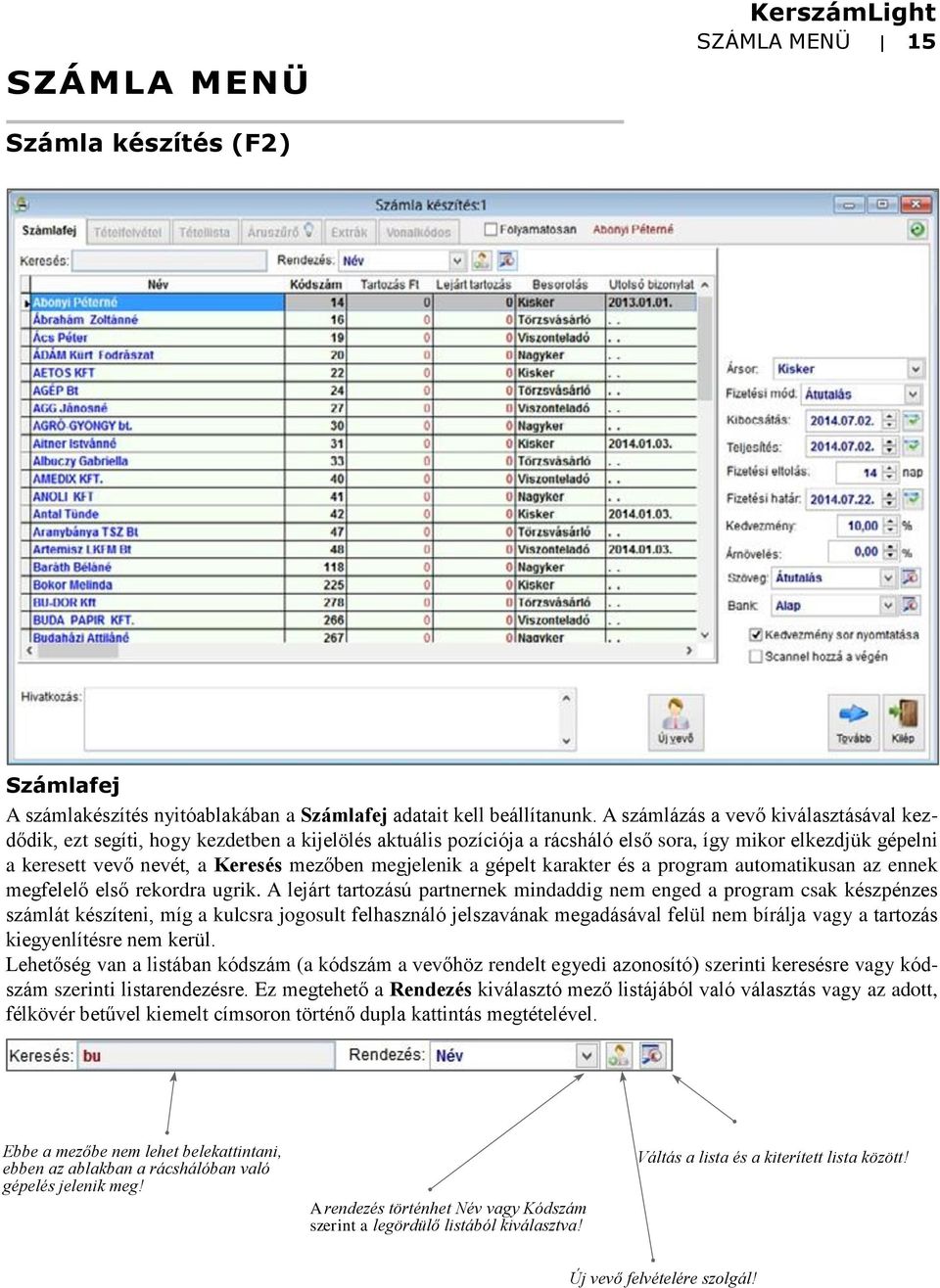Click list toggle icon in the lower toolbar excerpt

coord(652,1055)
